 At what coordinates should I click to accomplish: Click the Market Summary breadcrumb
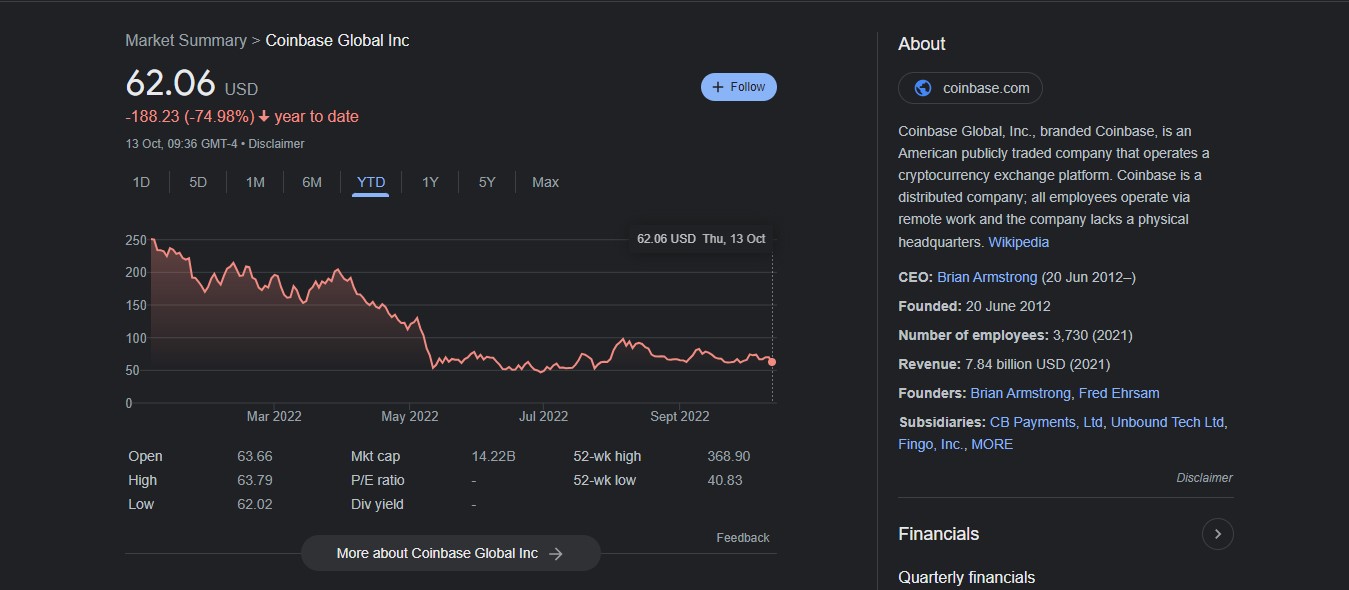point(186,40)
